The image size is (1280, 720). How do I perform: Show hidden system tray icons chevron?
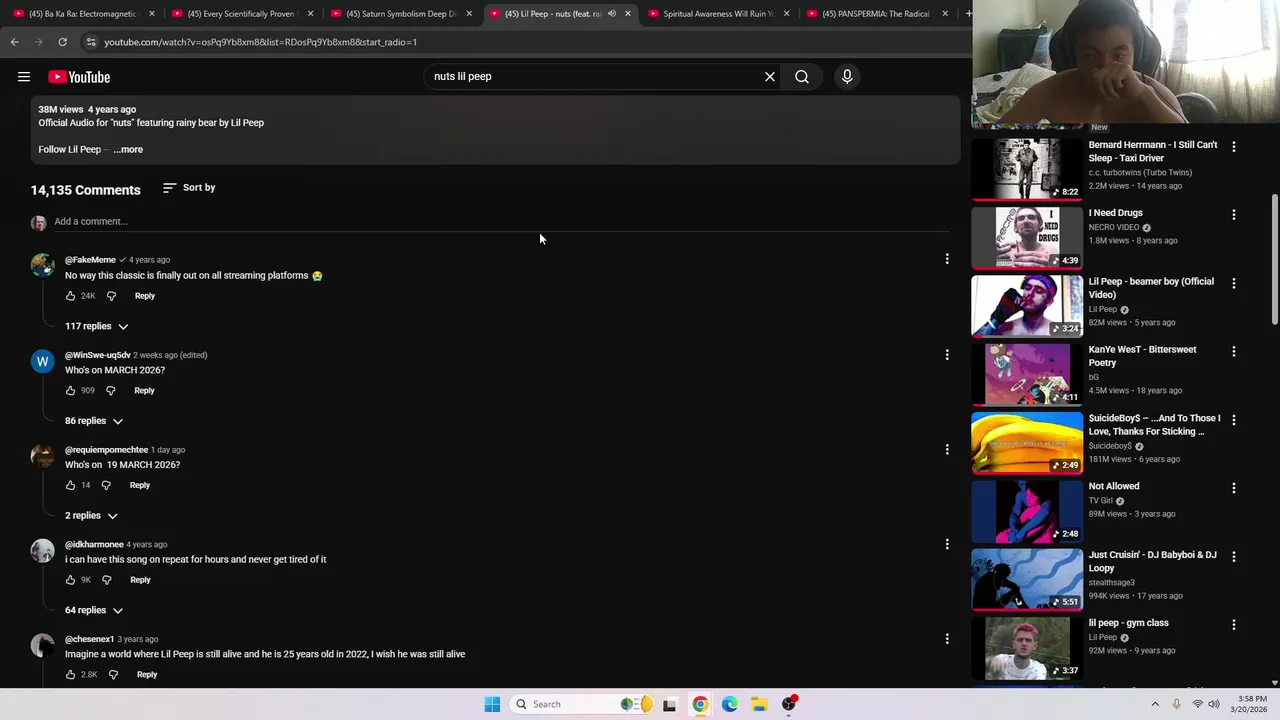click(1155, 704)
